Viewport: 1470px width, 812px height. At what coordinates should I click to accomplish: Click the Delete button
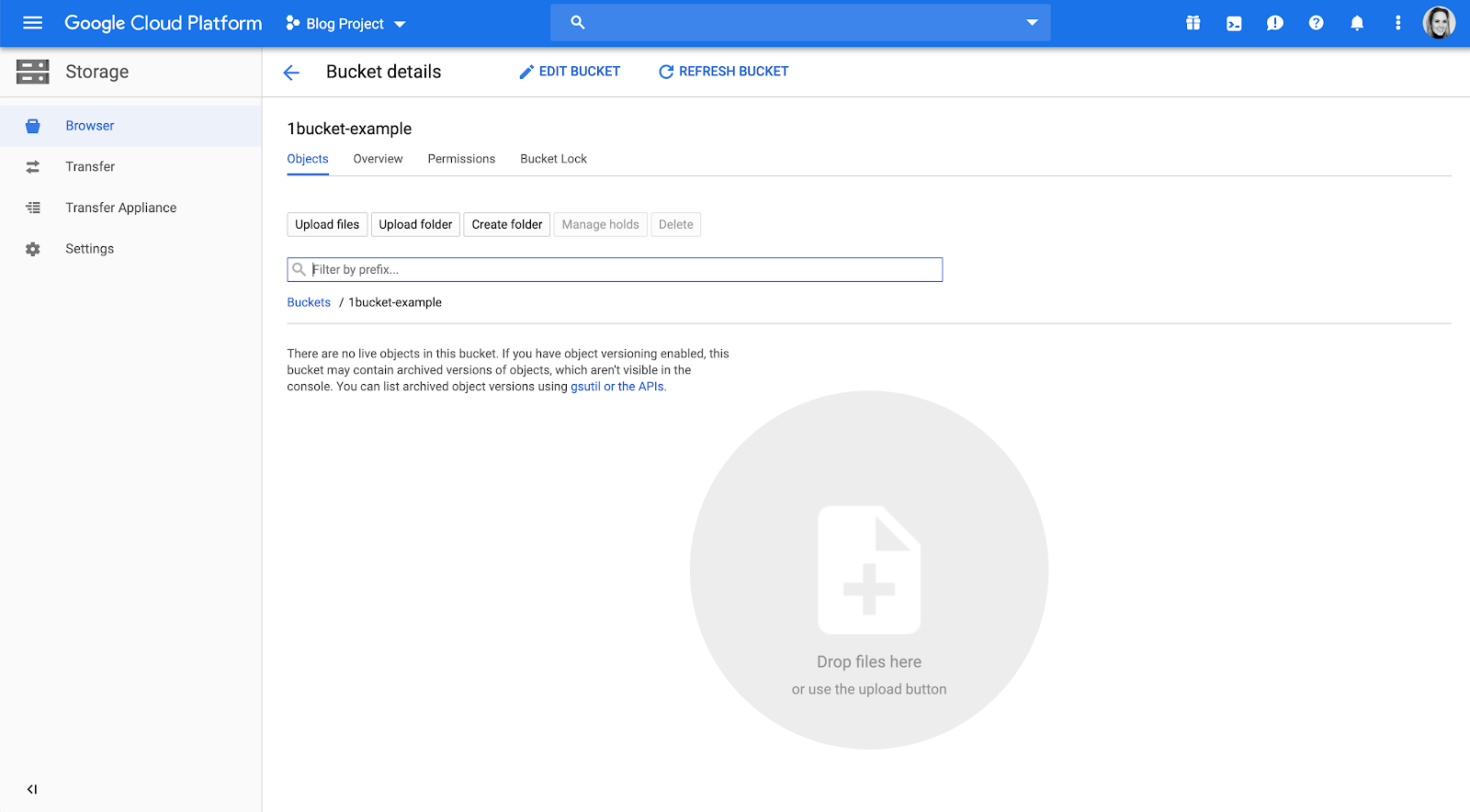(x=676, y=224)
